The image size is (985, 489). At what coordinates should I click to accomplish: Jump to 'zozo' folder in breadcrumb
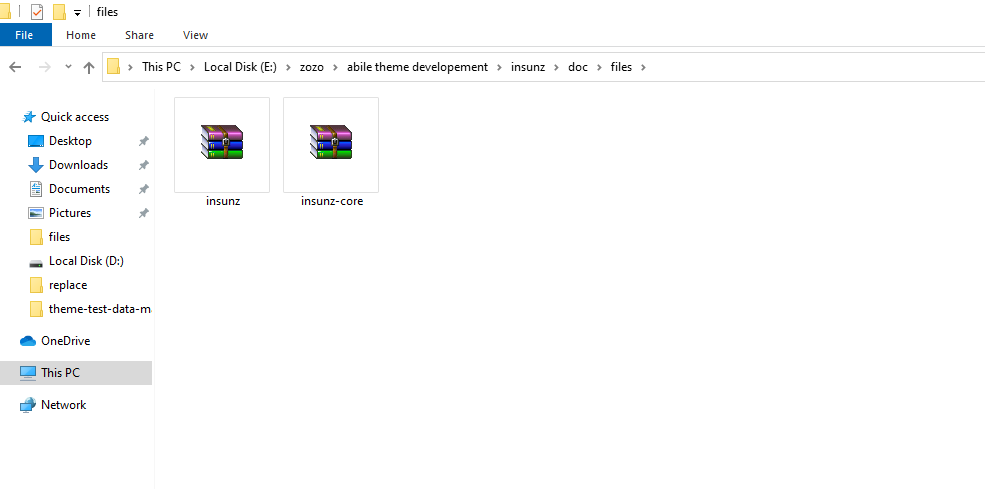click(x=312, y=67)
